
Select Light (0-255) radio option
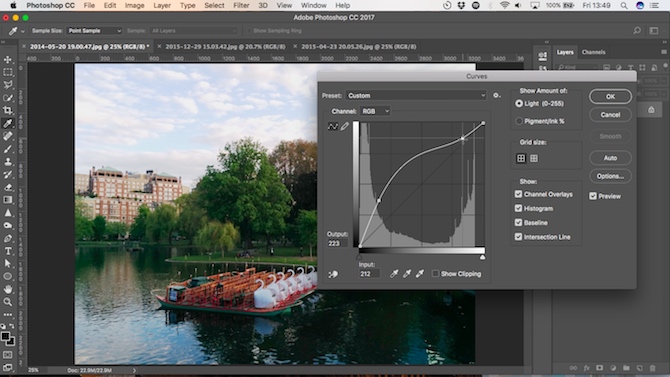pos(519,103)
